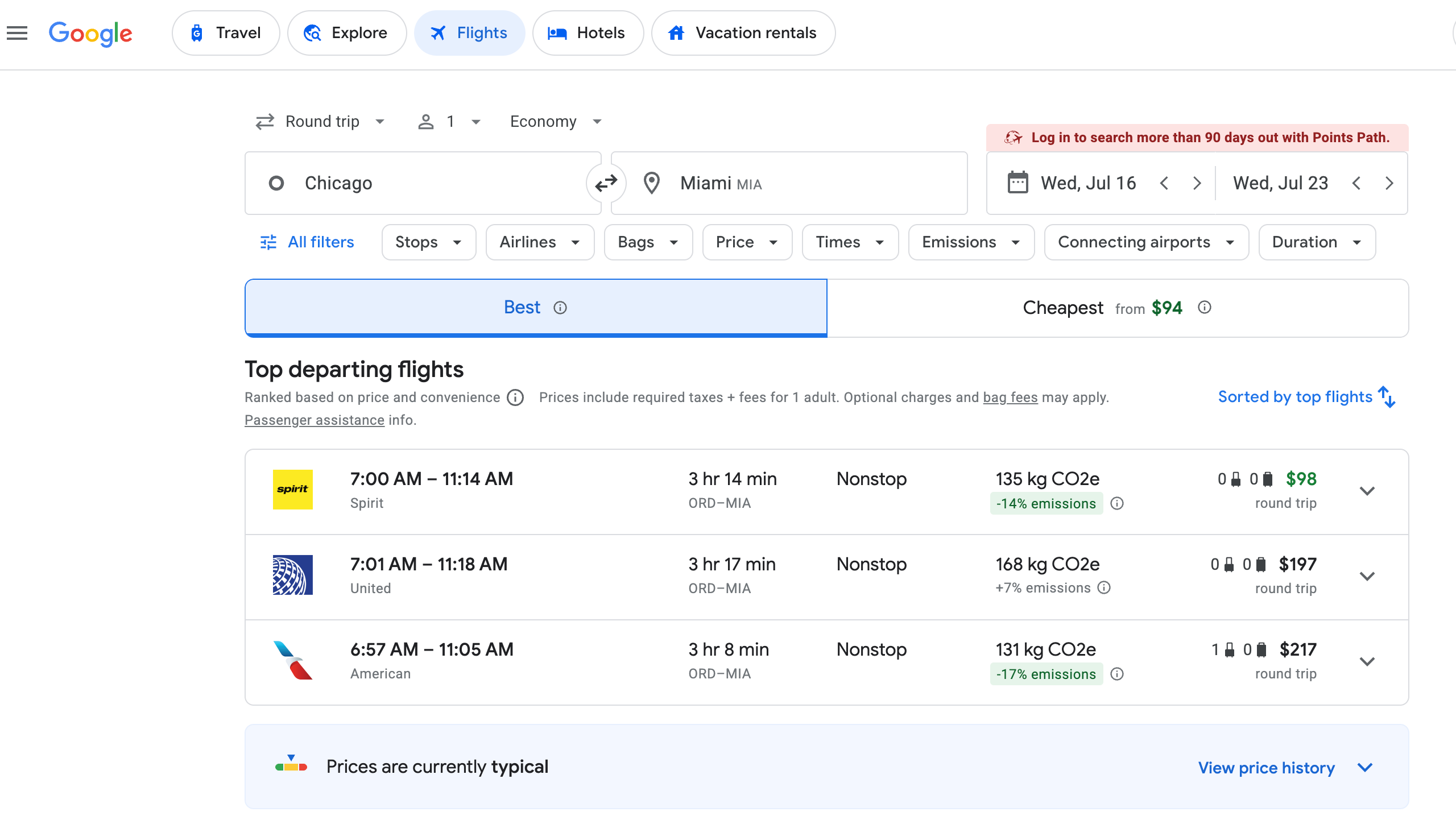Click the info icon next to Cheapest $94

1204,308
